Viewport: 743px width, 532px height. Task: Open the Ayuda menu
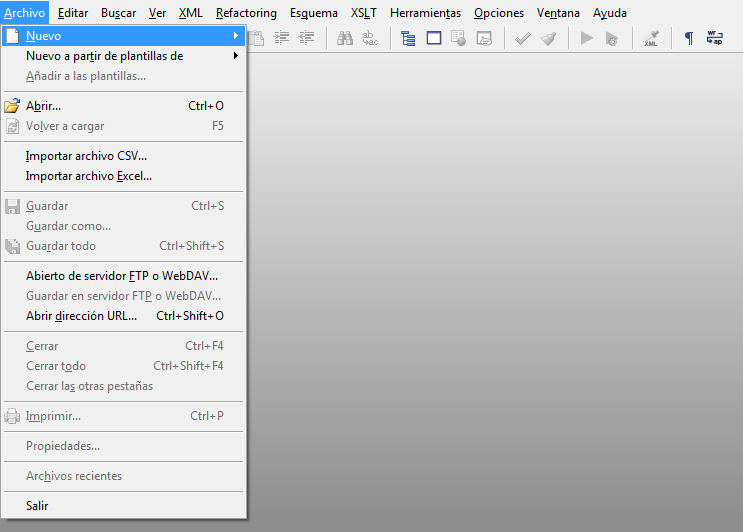(610, 13)
